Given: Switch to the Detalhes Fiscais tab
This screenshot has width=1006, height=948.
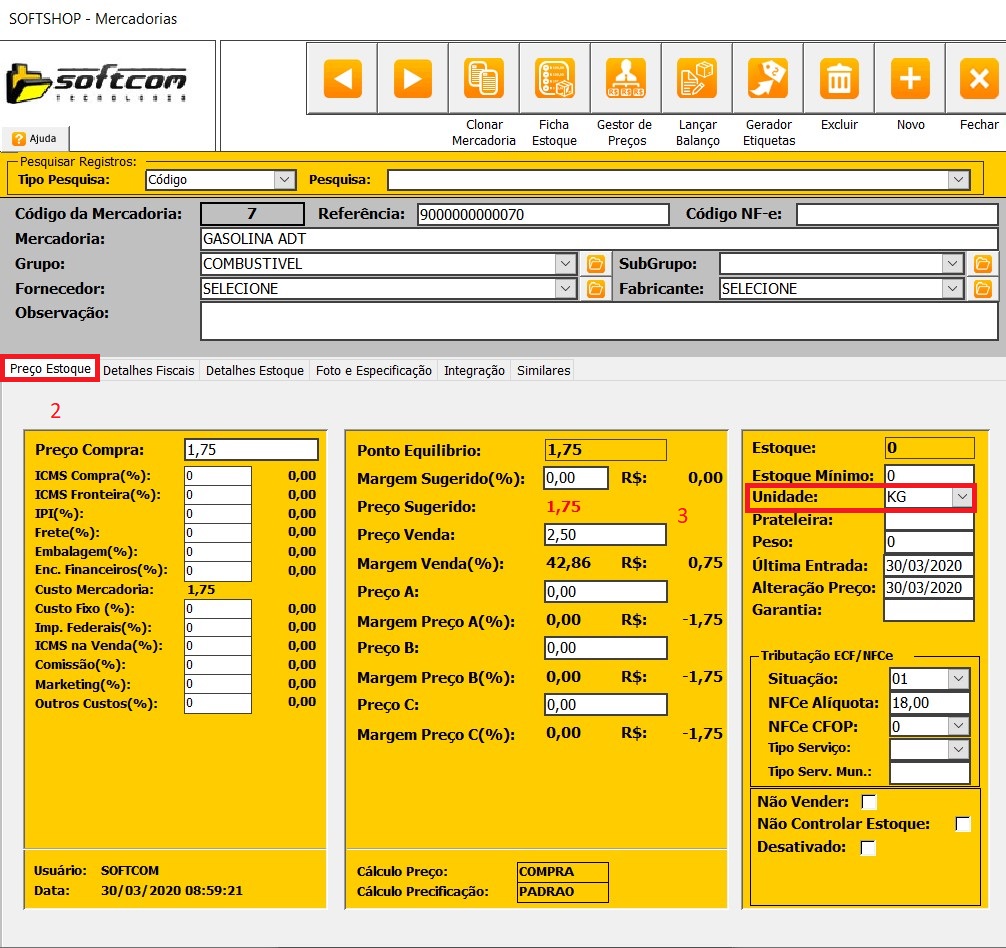Looking at the screenshot, I should coord(149,370).
